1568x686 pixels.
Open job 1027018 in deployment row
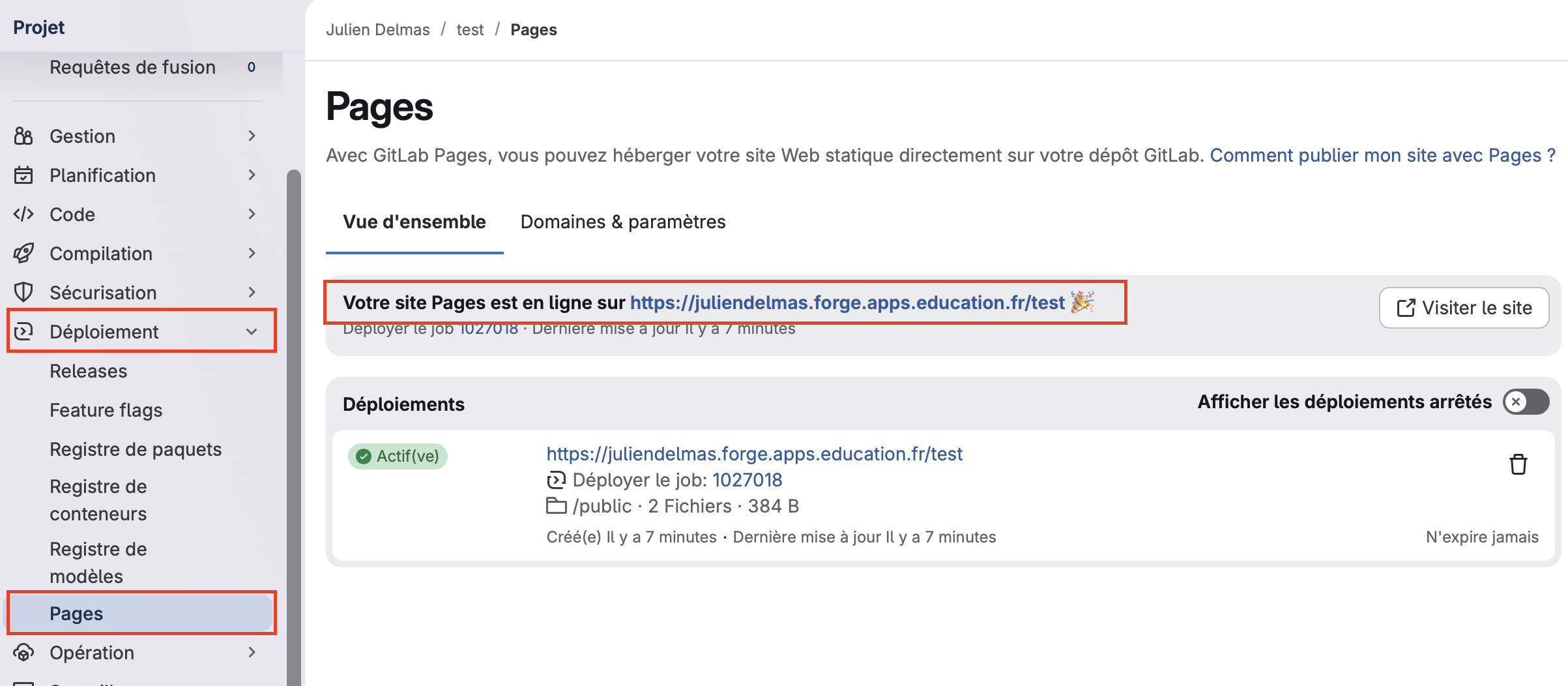point(748,481)
